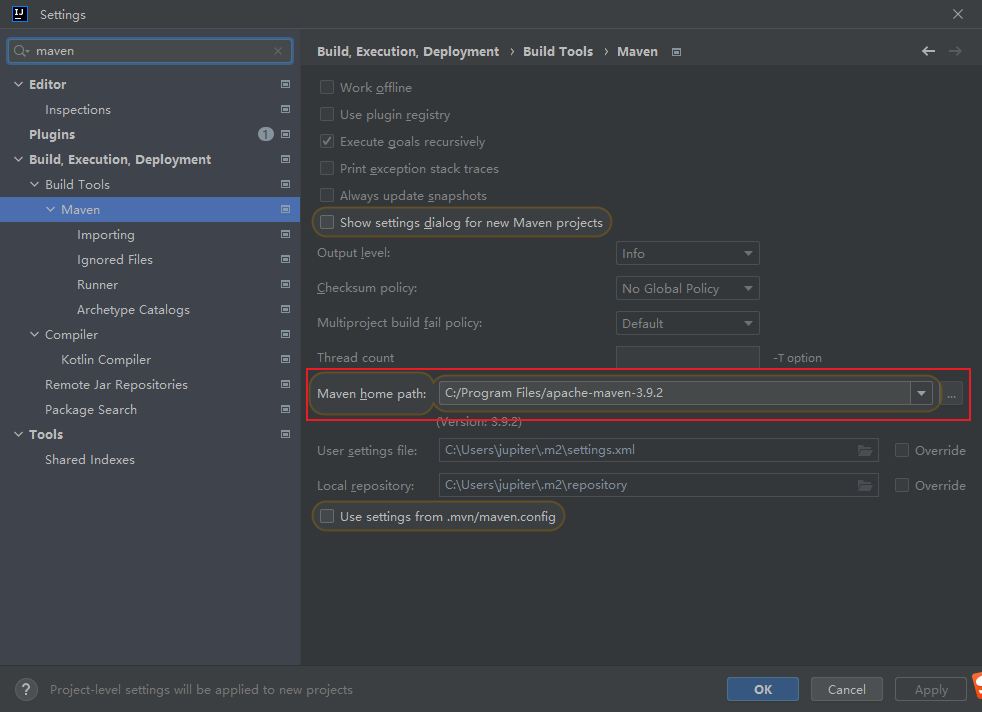Click the Local repository path field
982x712 pixels.
(x=659, y=485)
